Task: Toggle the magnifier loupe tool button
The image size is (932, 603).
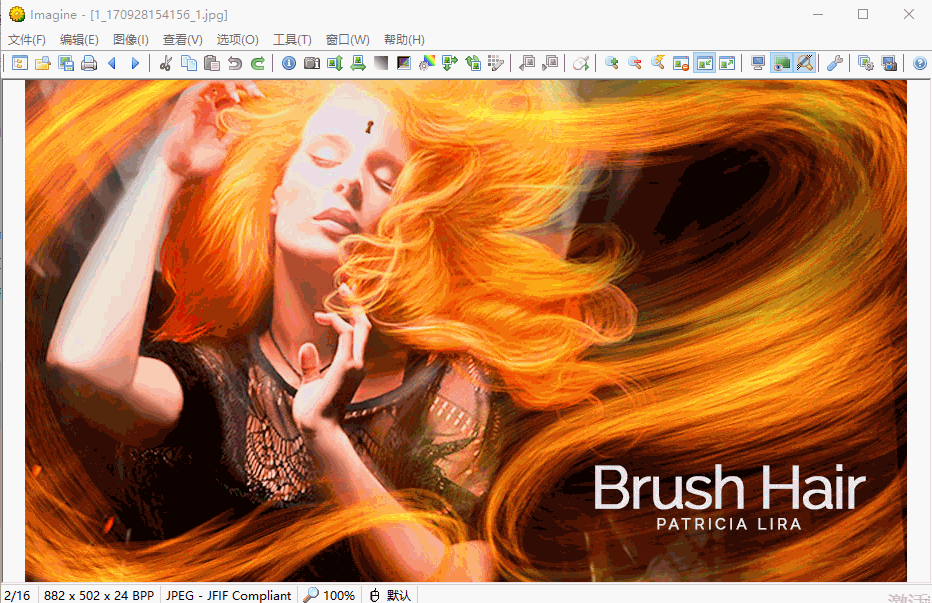Action: tap(805, 63)
